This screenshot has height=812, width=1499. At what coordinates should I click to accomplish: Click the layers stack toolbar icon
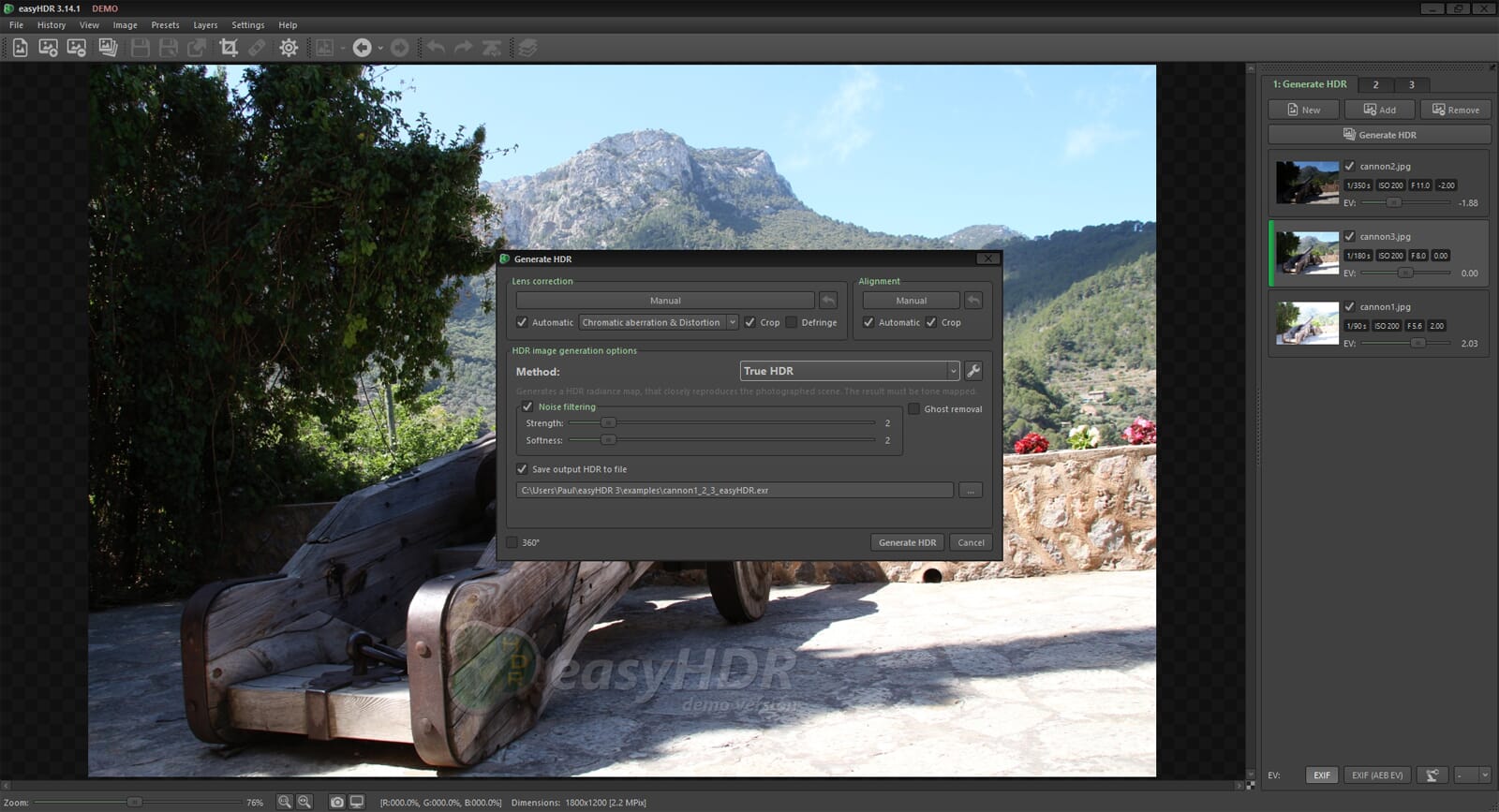click(x=527, y=48)
